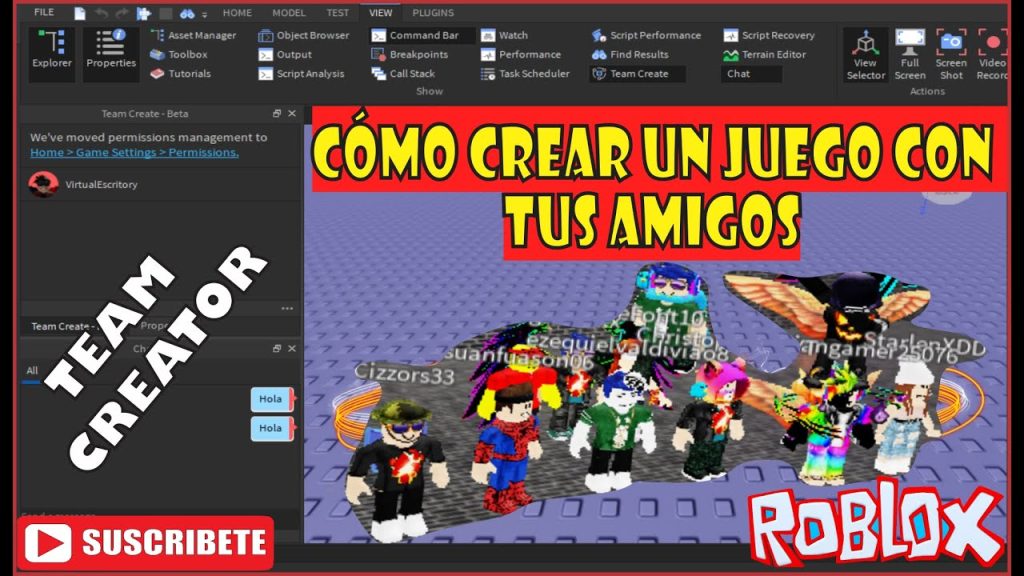Select the All filter in Chat
Image resolution: width=1024 pixels, height=576 pixels.
pyautogui.click(x=31, y=369)
